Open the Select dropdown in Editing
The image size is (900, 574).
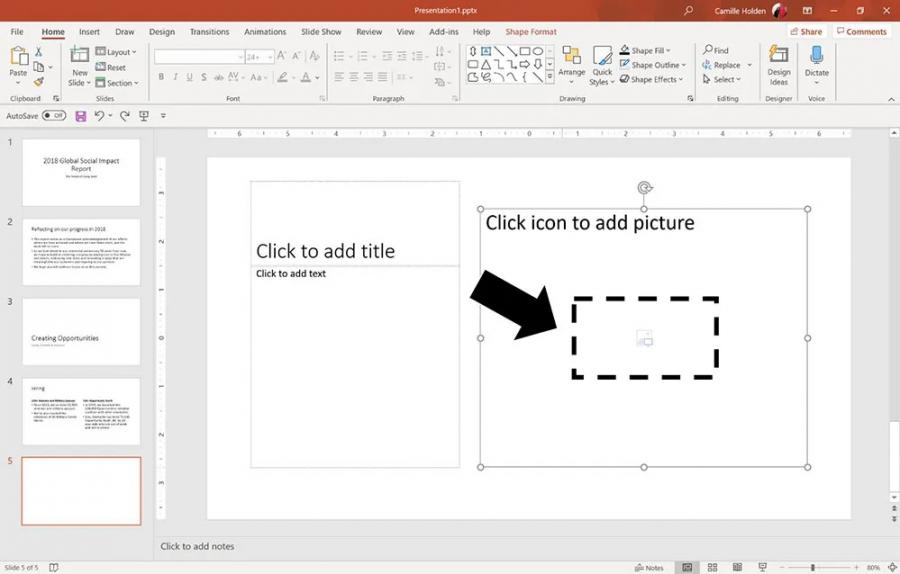click(x=722, y=79)
